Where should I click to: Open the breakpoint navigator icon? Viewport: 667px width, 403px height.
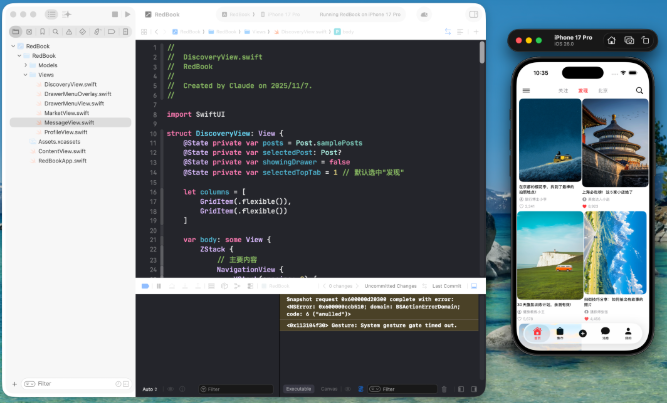pos(111,31)
